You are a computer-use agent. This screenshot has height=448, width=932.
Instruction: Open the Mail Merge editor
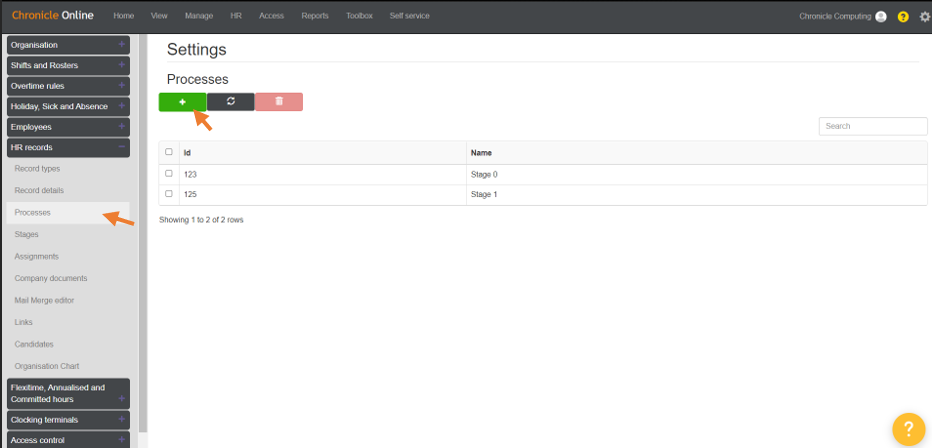point(45,300)
